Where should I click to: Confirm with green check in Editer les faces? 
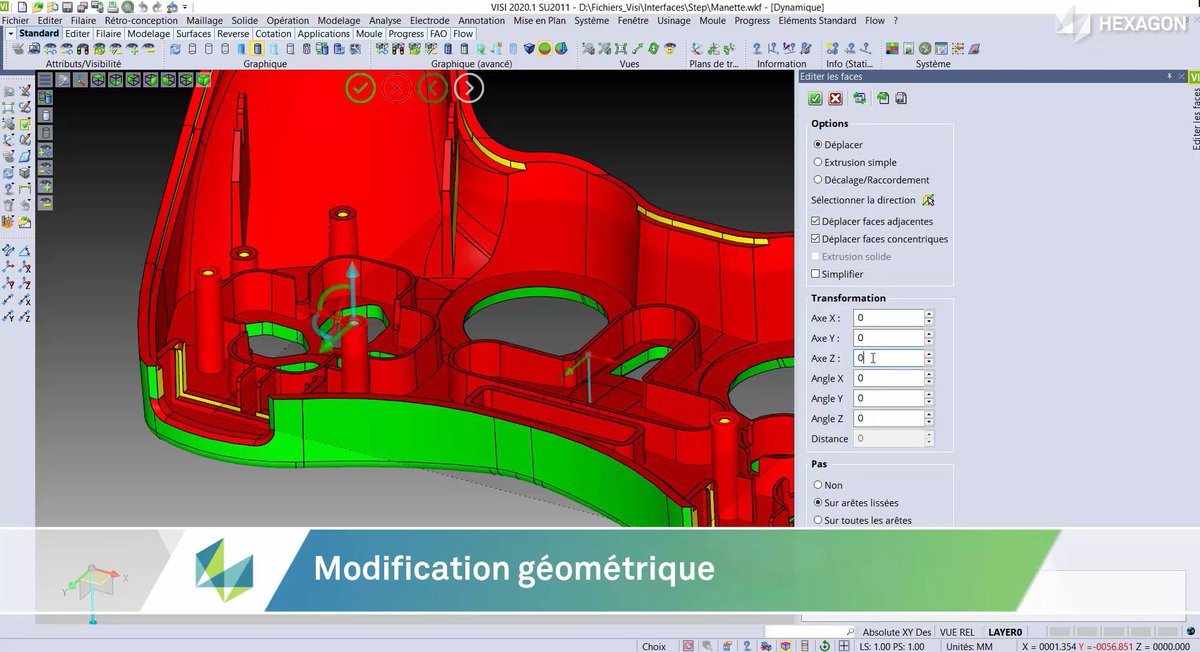tap(815, 98)
